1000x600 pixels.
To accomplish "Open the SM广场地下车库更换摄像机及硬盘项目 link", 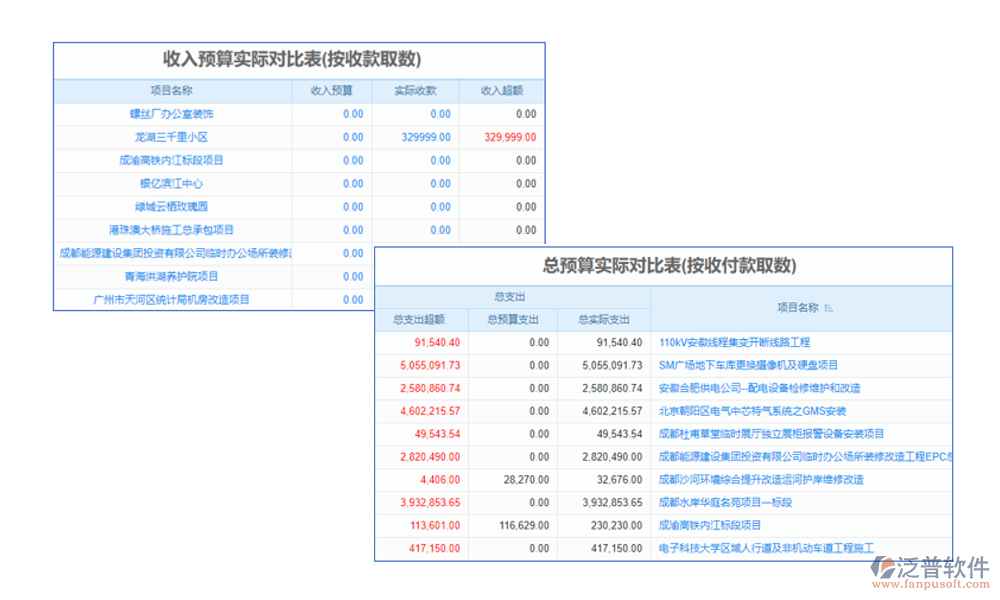I will coord(749,366).
